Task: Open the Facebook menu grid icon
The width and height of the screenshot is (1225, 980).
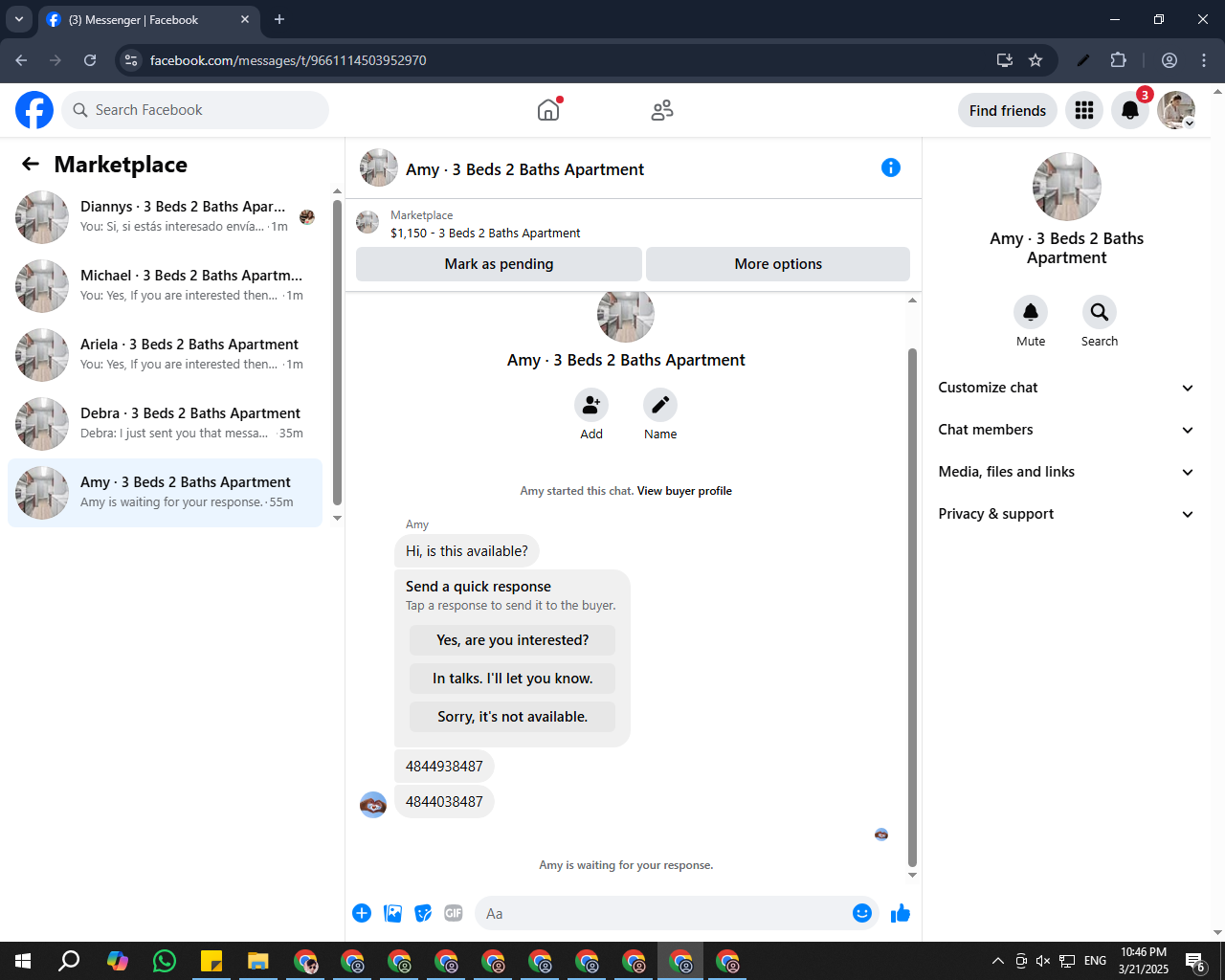Action: pyautogui.click(x=1084, y=110)
